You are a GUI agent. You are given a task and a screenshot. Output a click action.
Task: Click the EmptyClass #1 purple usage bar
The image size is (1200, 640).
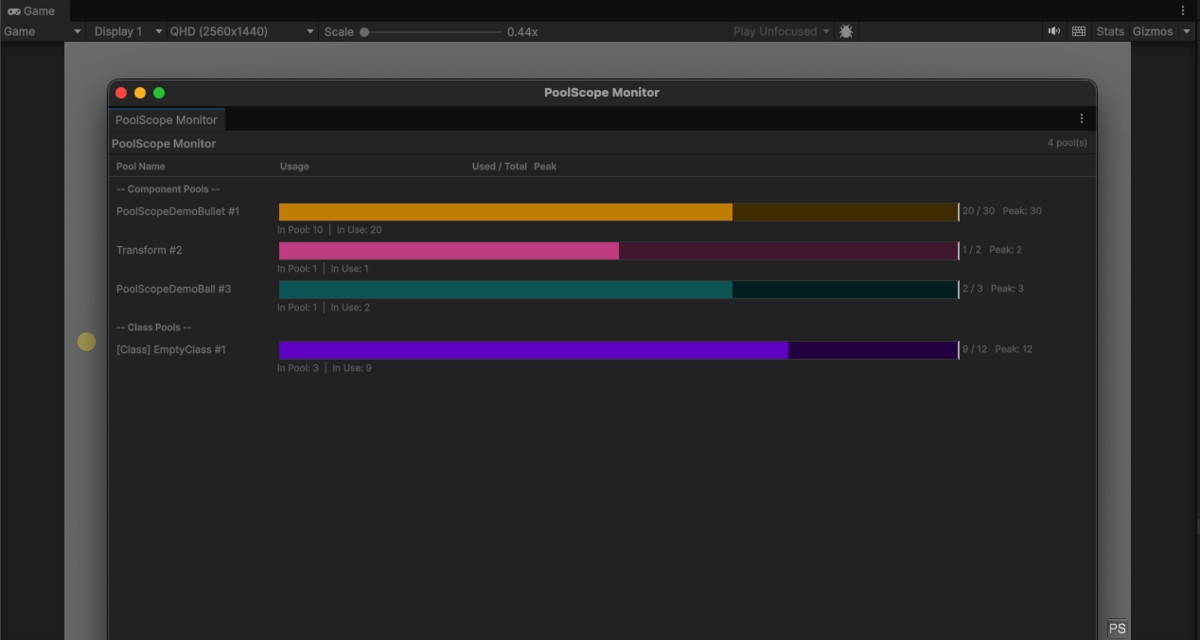tap(618, 350)
